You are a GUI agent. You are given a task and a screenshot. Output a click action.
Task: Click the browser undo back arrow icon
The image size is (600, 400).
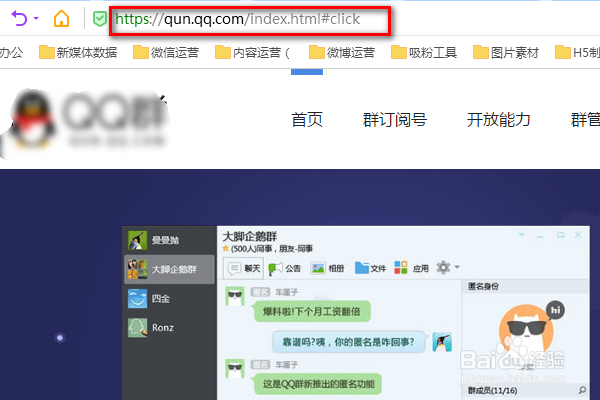(19, 18)
